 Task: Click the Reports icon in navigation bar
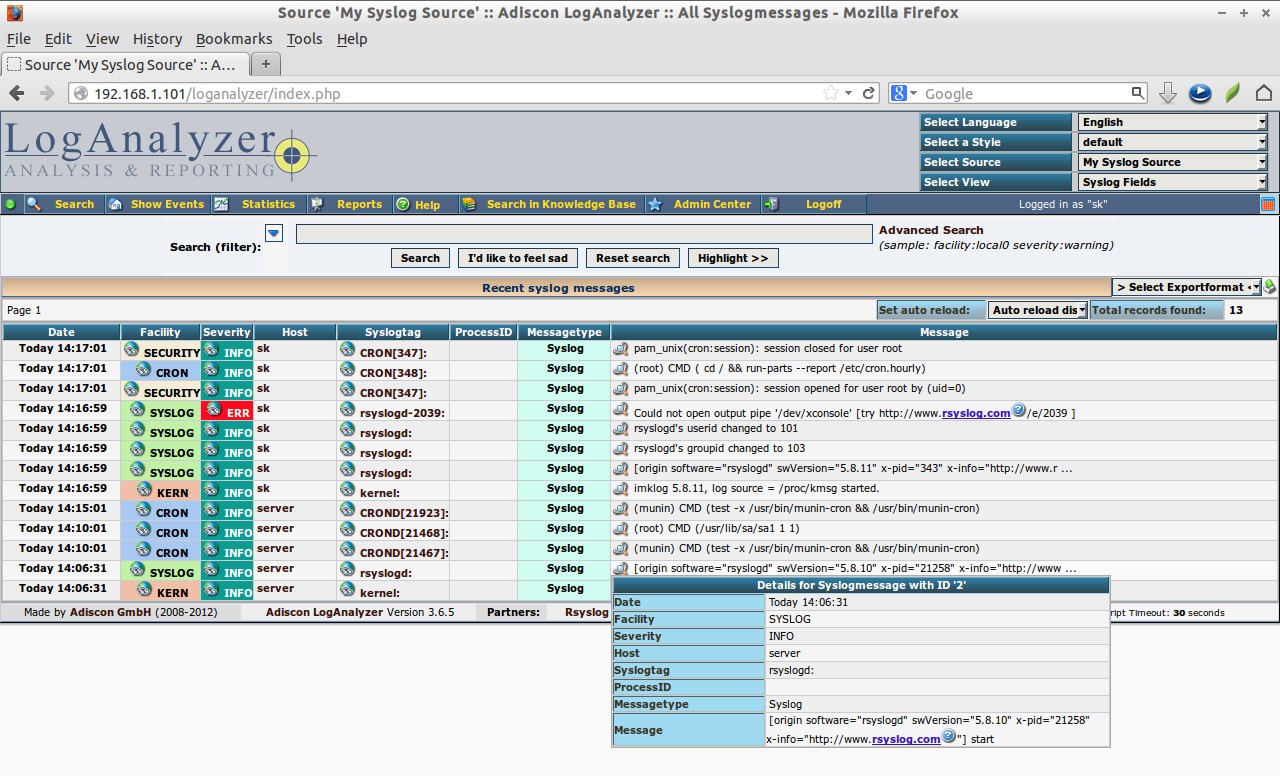pyautogui.click(x=317, y=204)
